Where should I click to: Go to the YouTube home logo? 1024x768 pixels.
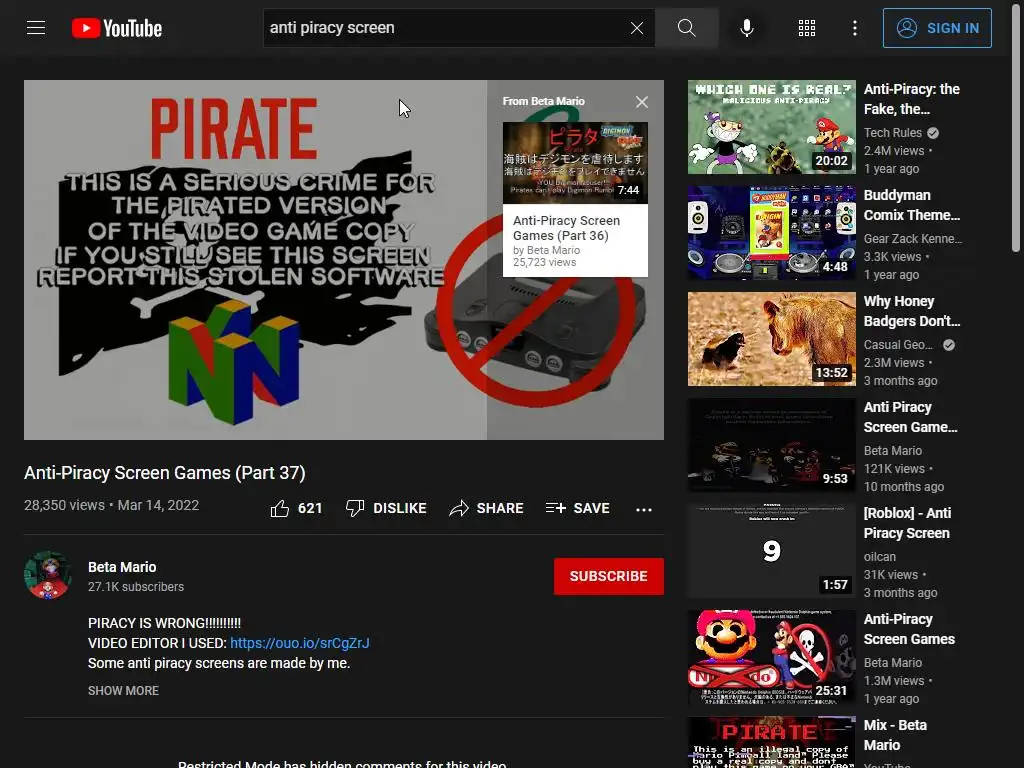click(x=117, y=28)
